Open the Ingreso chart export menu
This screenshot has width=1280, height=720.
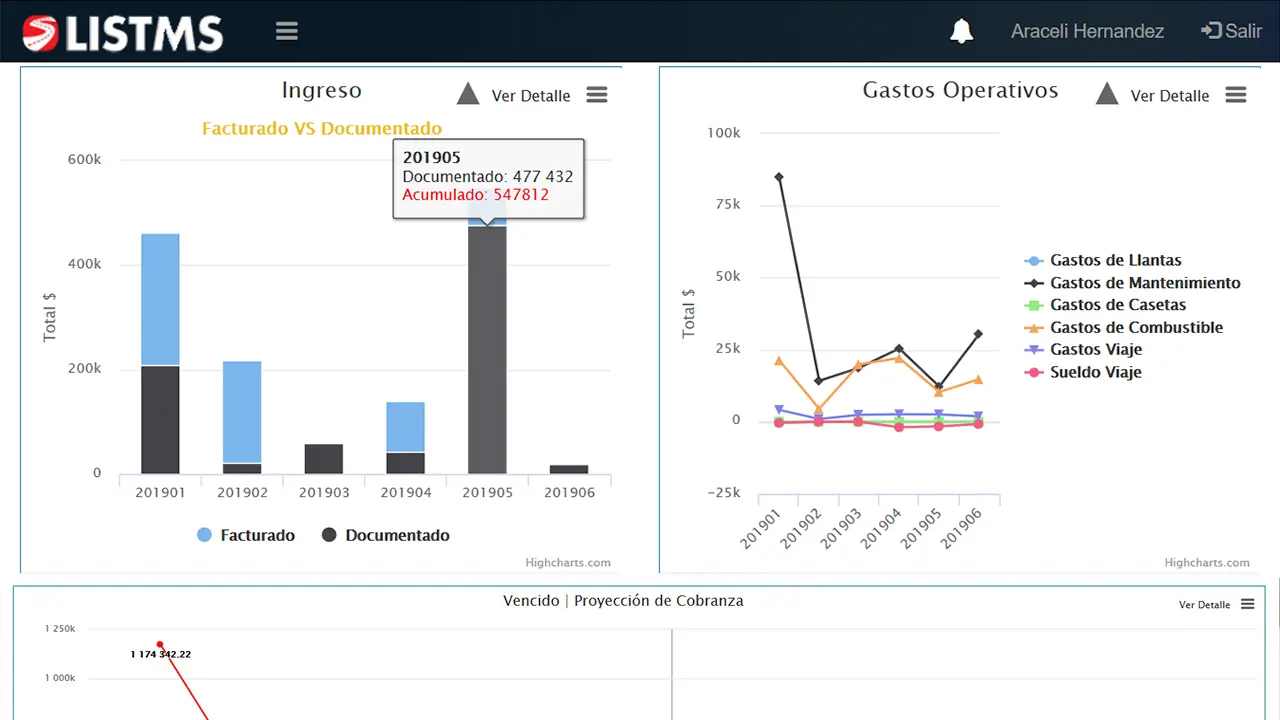coord(597,95)
